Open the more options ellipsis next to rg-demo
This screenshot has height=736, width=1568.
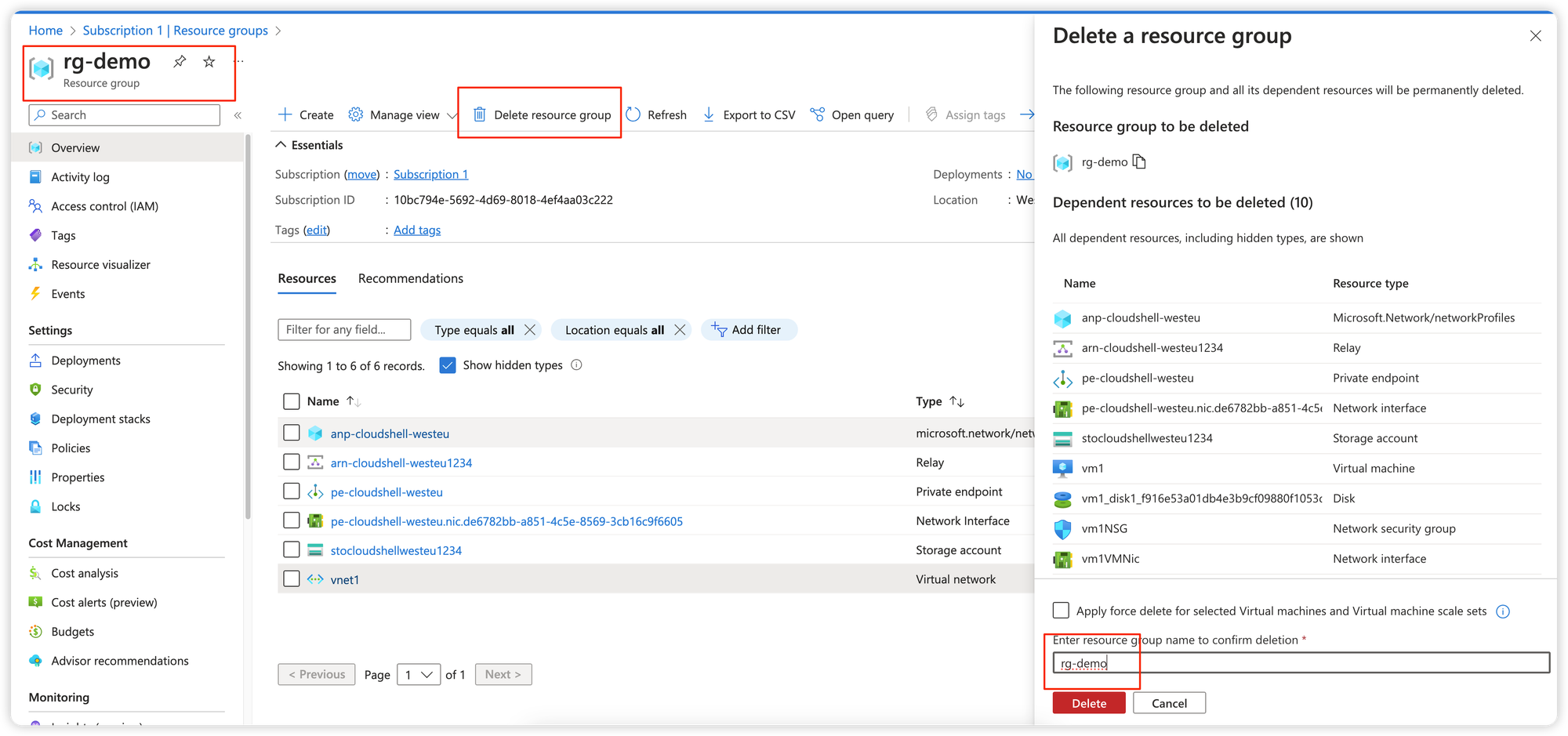click(239, 61)
